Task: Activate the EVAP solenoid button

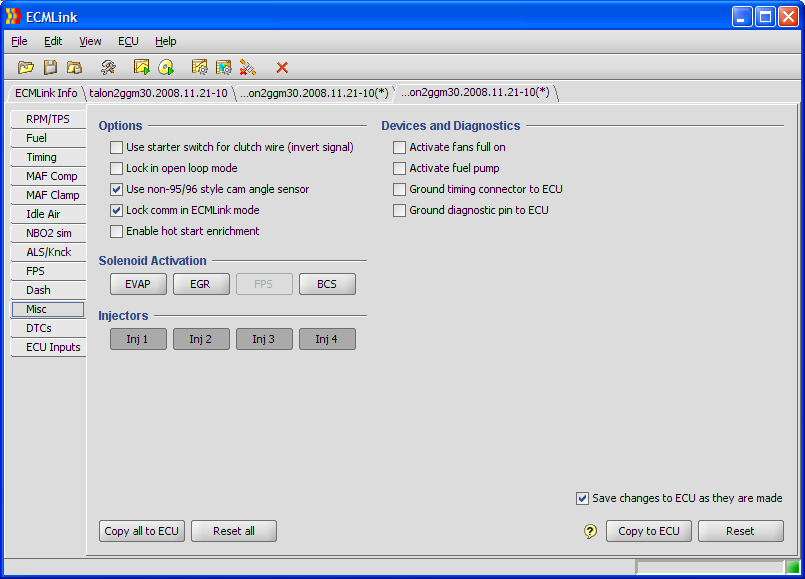Action: [138, 284]
